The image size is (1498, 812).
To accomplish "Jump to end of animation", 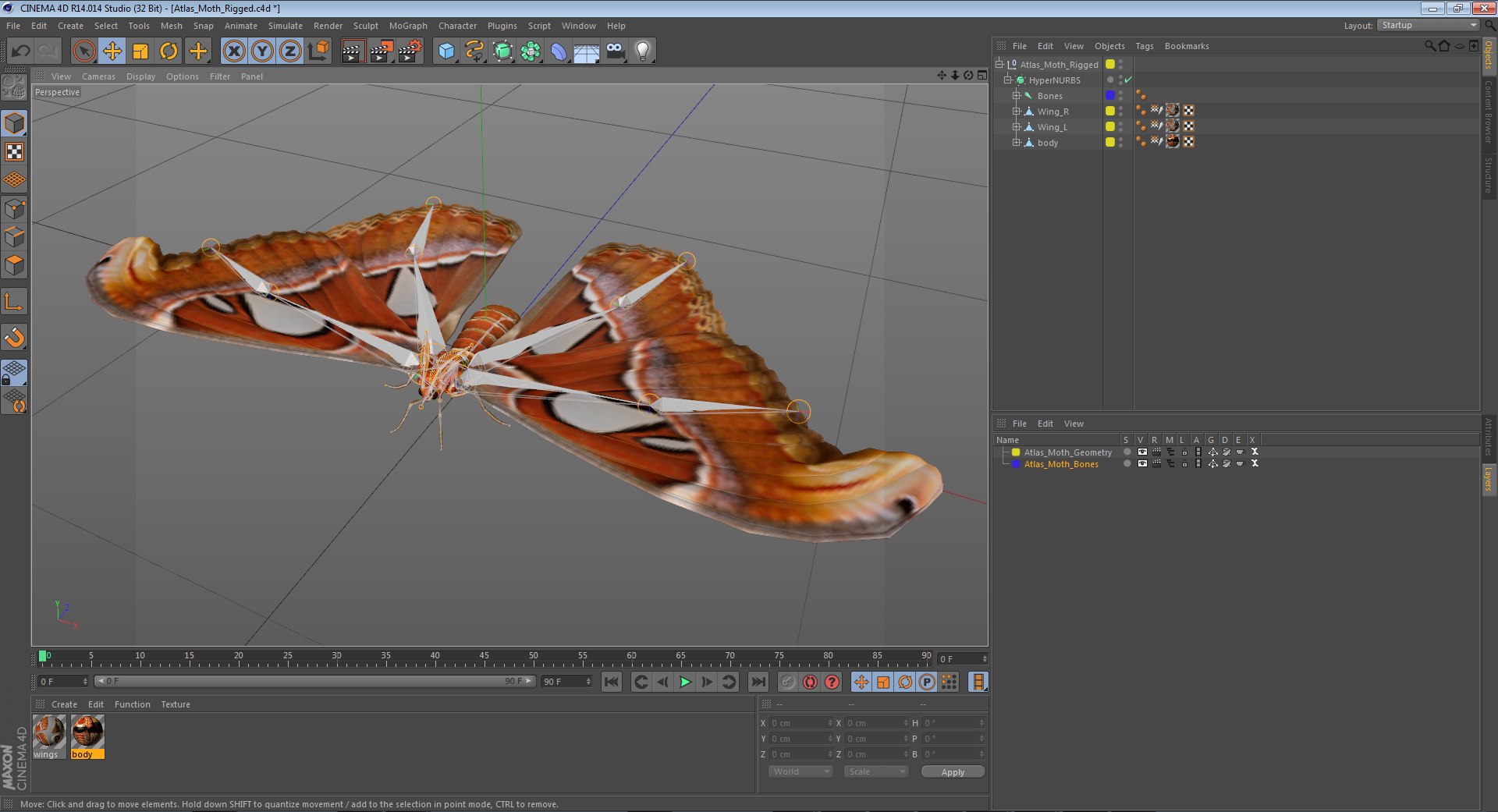I will [758, 682].
